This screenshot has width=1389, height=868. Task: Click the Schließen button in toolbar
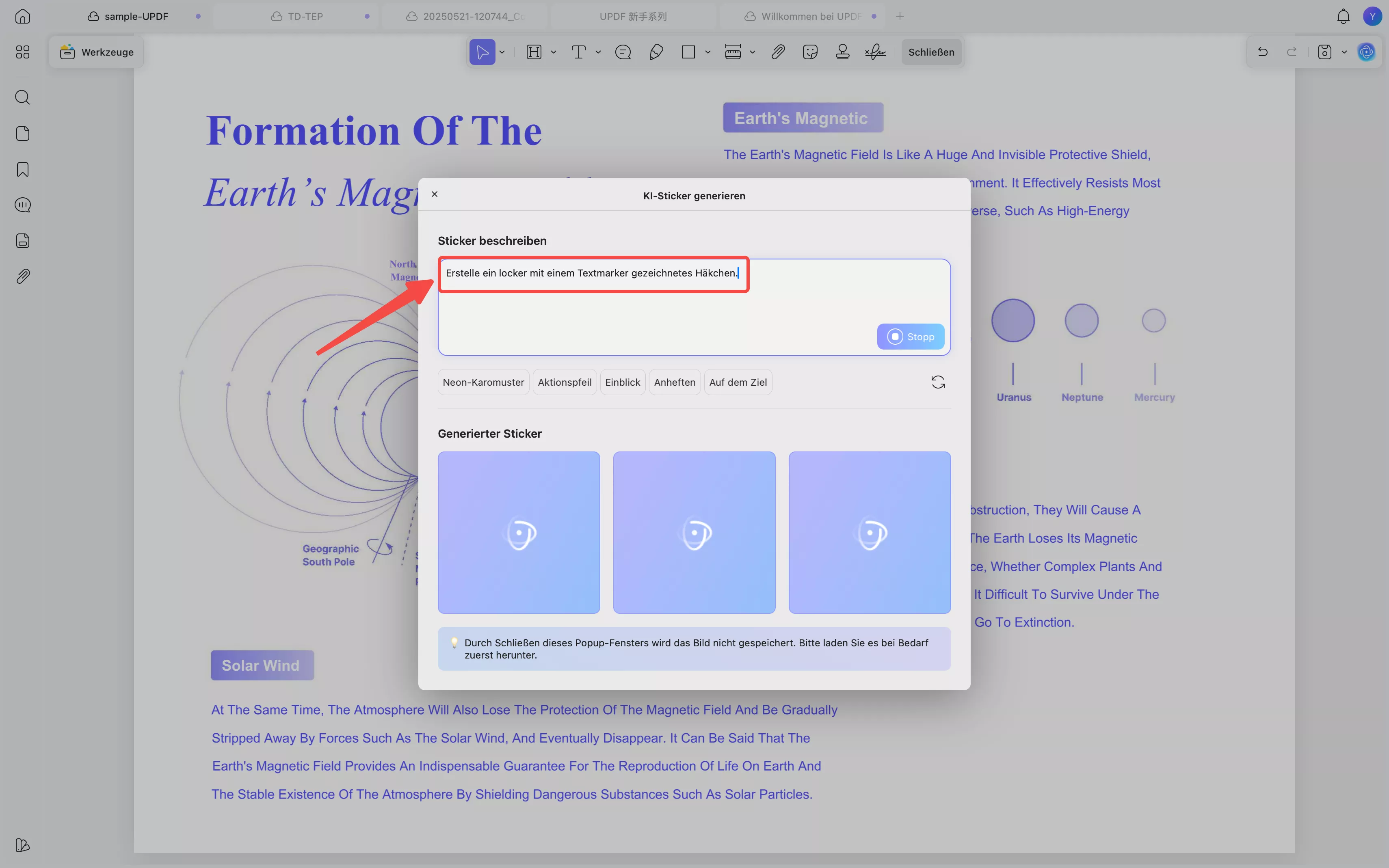coord(931,52)
